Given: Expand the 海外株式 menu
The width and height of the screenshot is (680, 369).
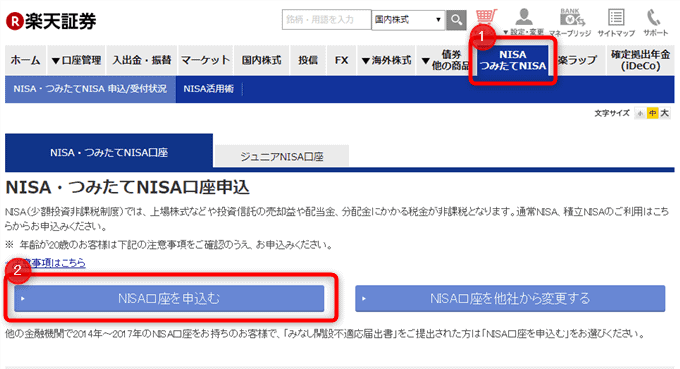Looking at the screenshot, I should pos(386,60).
